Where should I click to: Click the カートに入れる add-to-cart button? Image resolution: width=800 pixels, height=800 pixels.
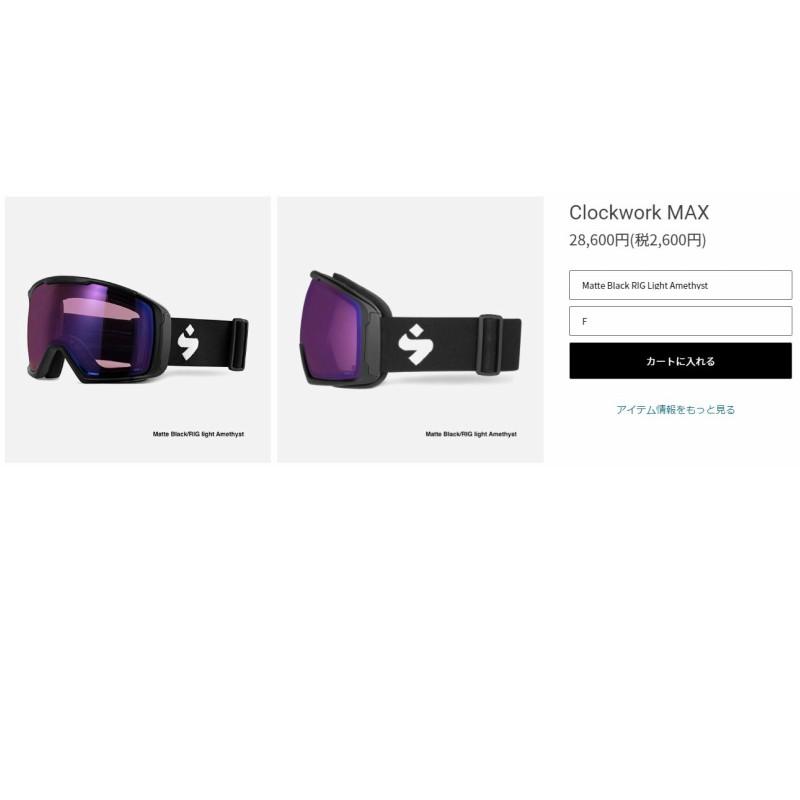pos(680,361)
